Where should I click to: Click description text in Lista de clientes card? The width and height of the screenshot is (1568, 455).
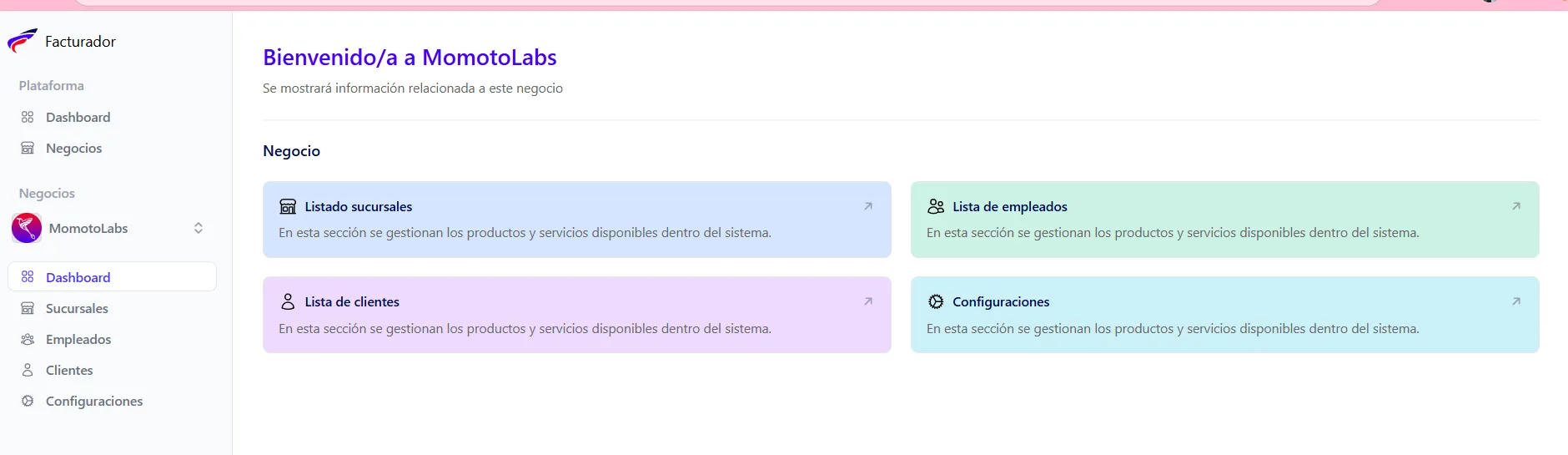click(x=525, y=328)
